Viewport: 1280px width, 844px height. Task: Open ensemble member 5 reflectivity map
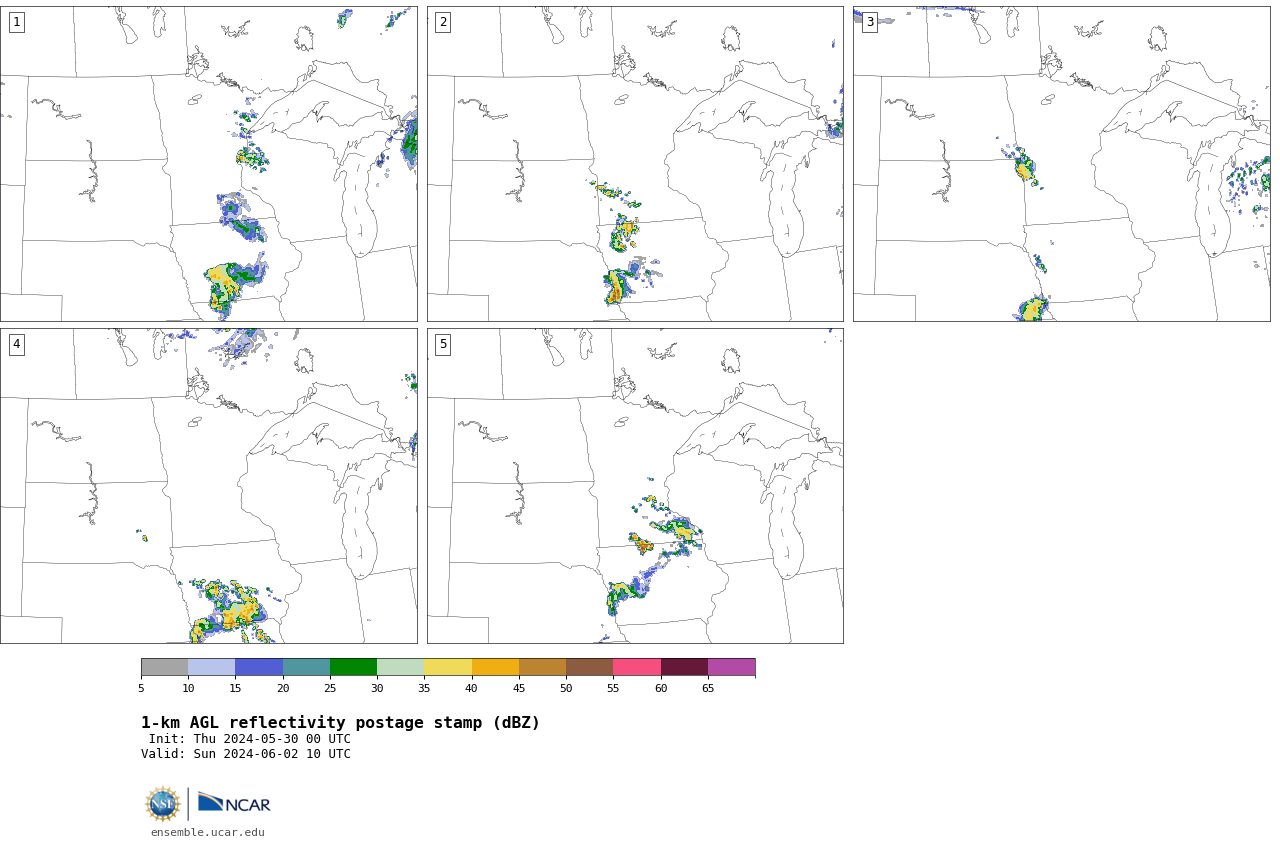point(635,486)
